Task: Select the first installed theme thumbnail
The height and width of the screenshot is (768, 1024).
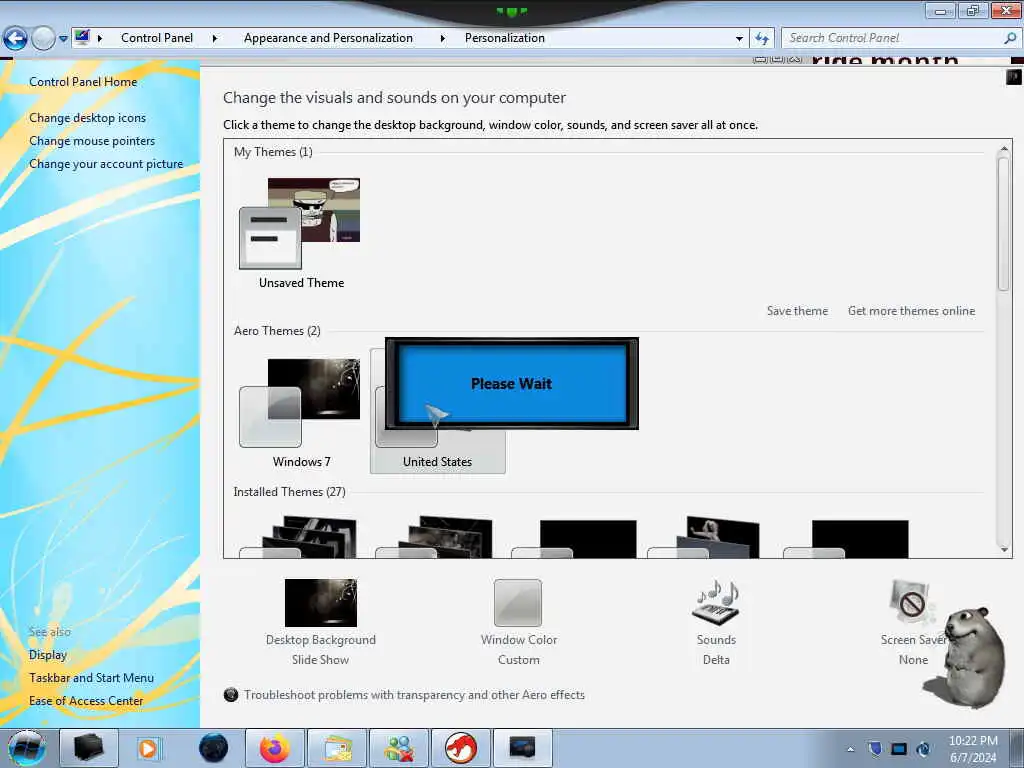Action: click(x=298, y=537)
